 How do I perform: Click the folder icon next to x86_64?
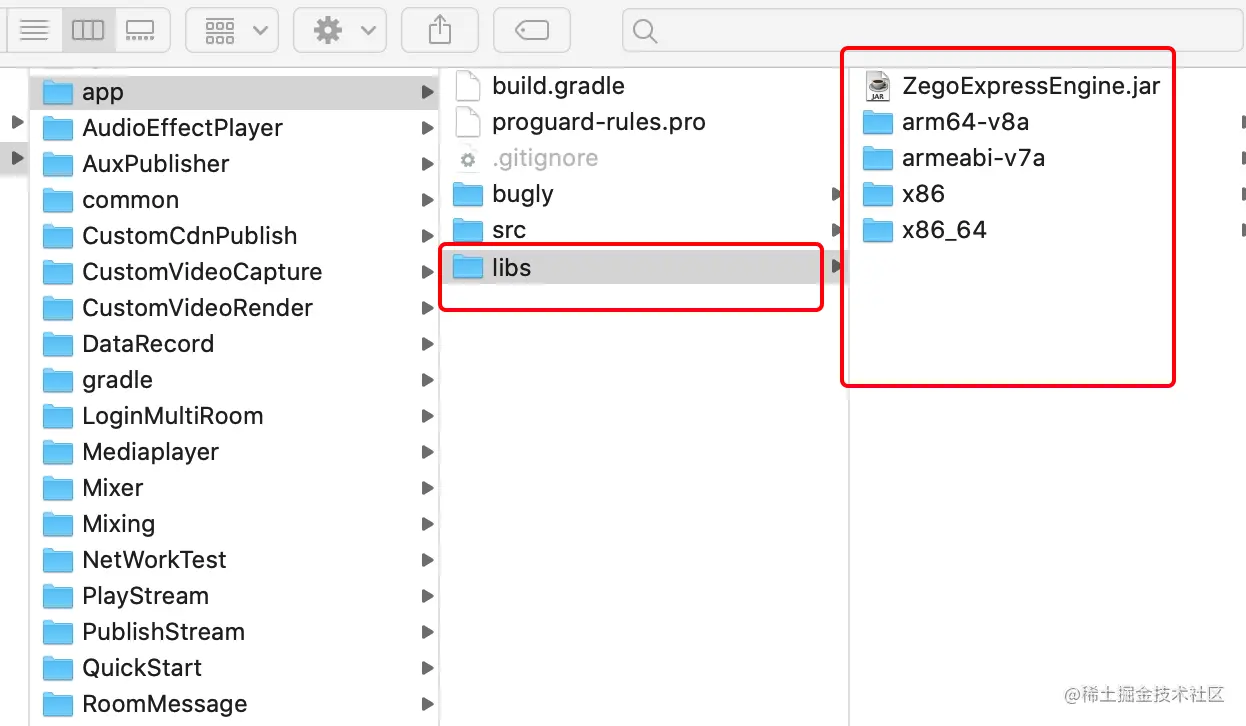click(x=878, y=230)
